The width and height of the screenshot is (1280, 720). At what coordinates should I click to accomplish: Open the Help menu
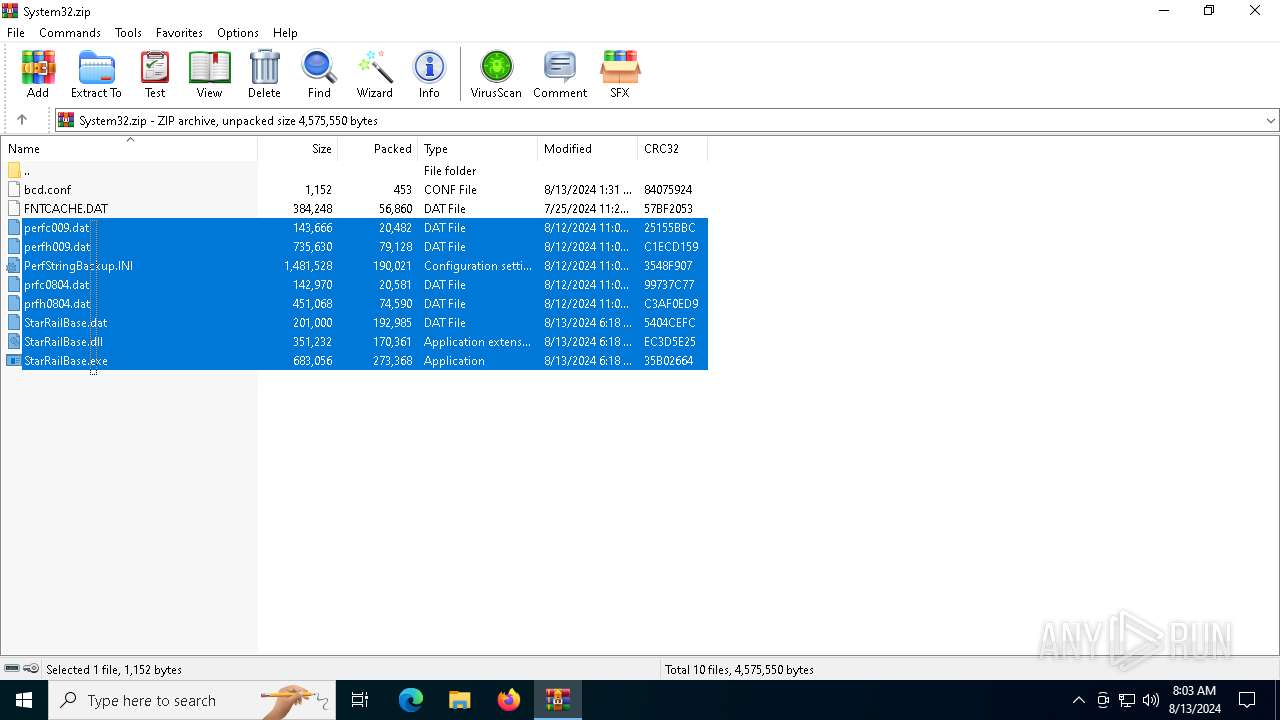(285, 33)
